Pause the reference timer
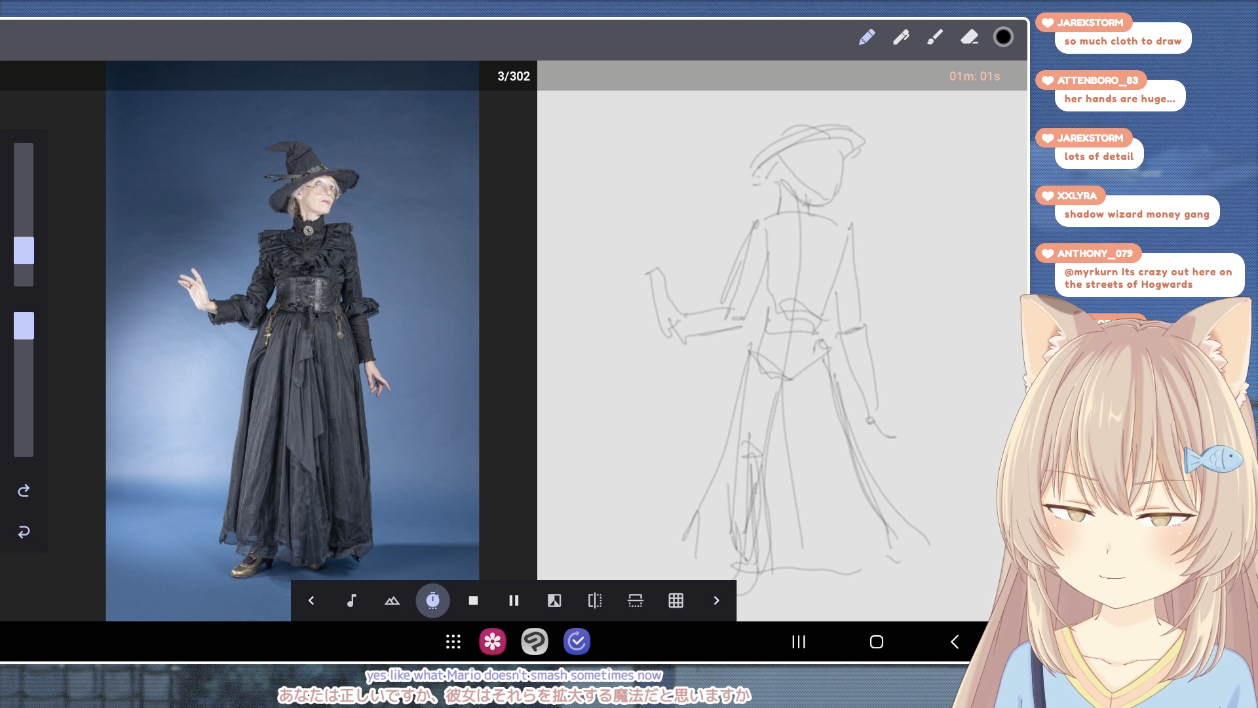Image resolution: width=1258 pixels, height=708 pixels. click(x=514, y=600)
